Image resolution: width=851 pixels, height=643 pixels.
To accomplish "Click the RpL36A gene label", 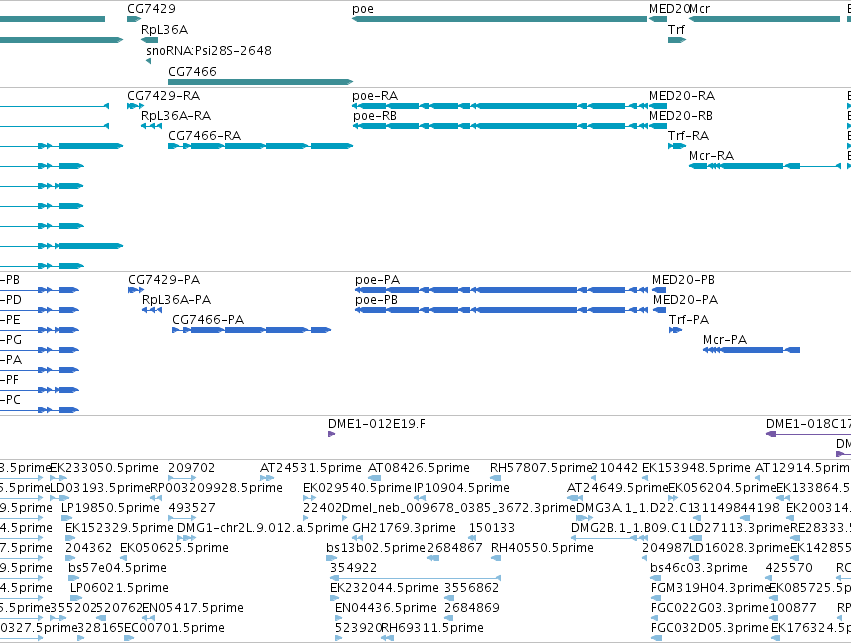I will (164, 30).
